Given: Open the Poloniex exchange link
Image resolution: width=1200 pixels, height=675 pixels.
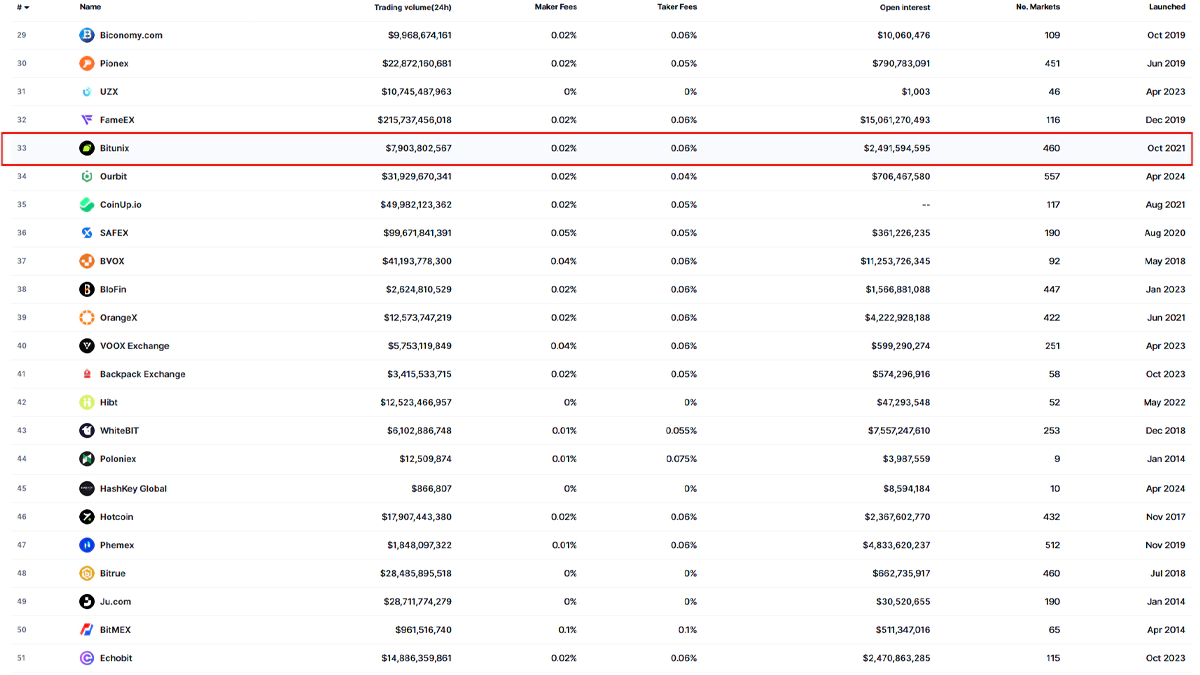Looking at the screenshot, I should tap(118, 459).
